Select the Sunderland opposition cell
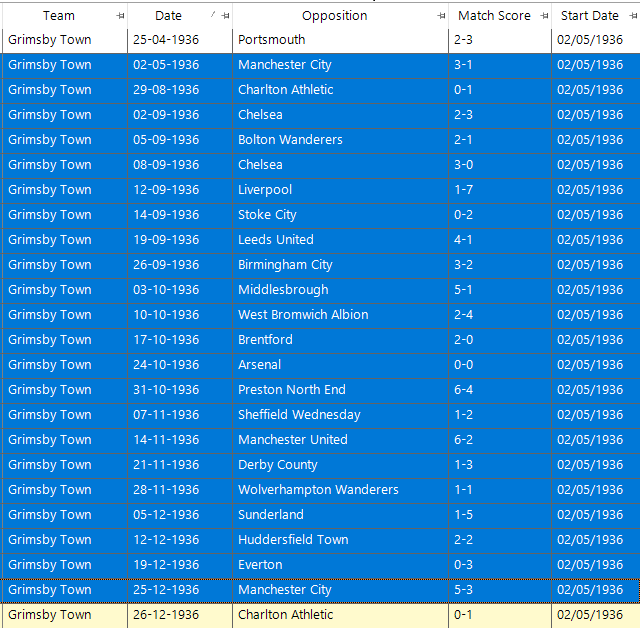Viewport: 640px width, 628px height. pos(340,515)
